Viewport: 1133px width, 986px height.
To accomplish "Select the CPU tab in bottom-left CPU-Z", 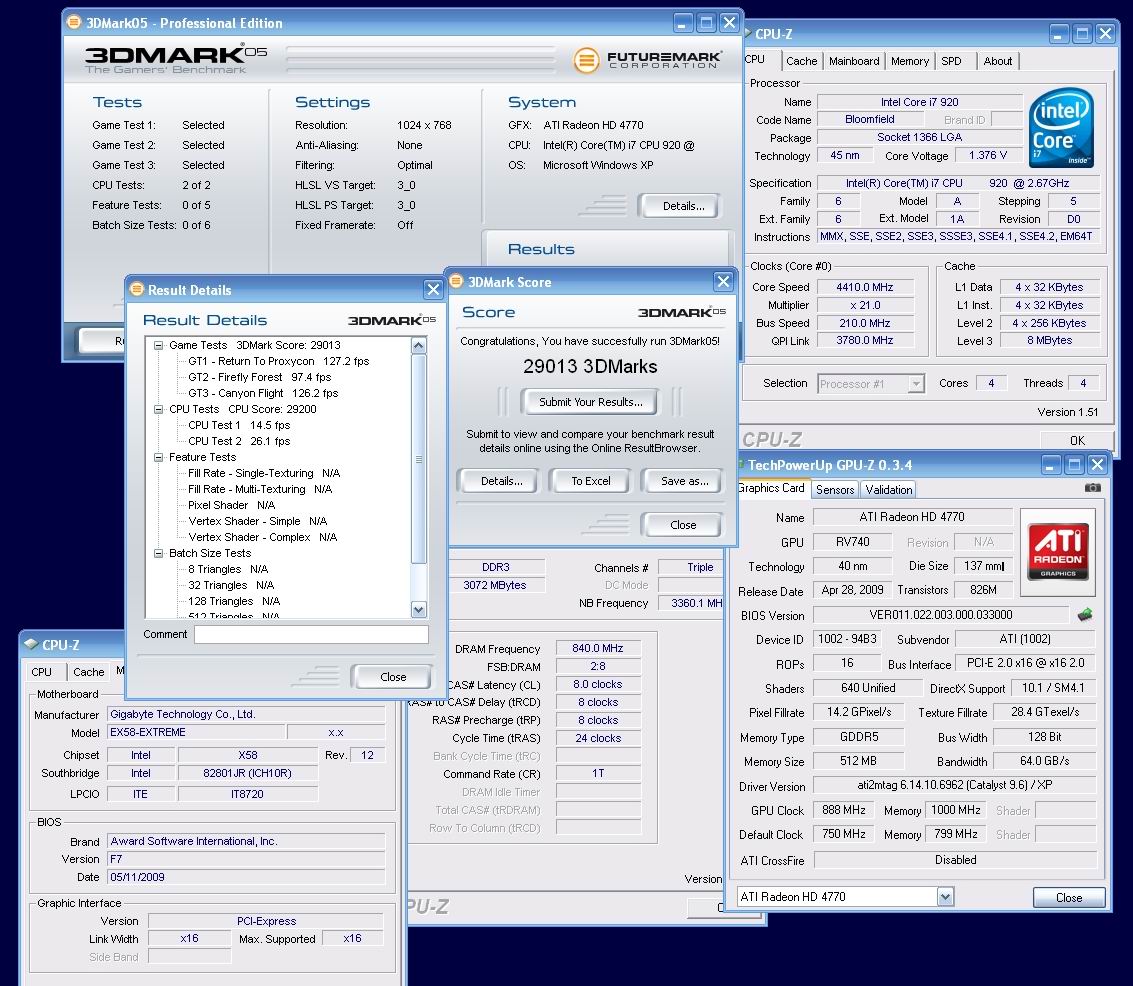I will point(41,672).
